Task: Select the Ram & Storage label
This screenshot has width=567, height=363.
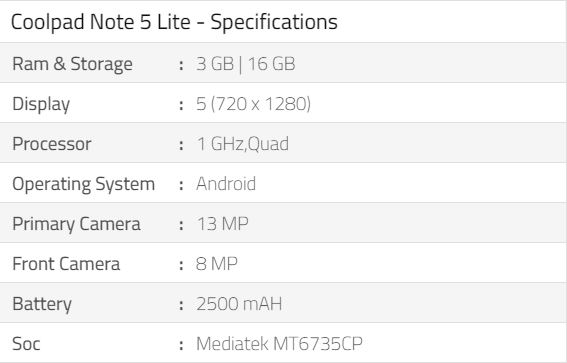Action: [x=72, y=64]
